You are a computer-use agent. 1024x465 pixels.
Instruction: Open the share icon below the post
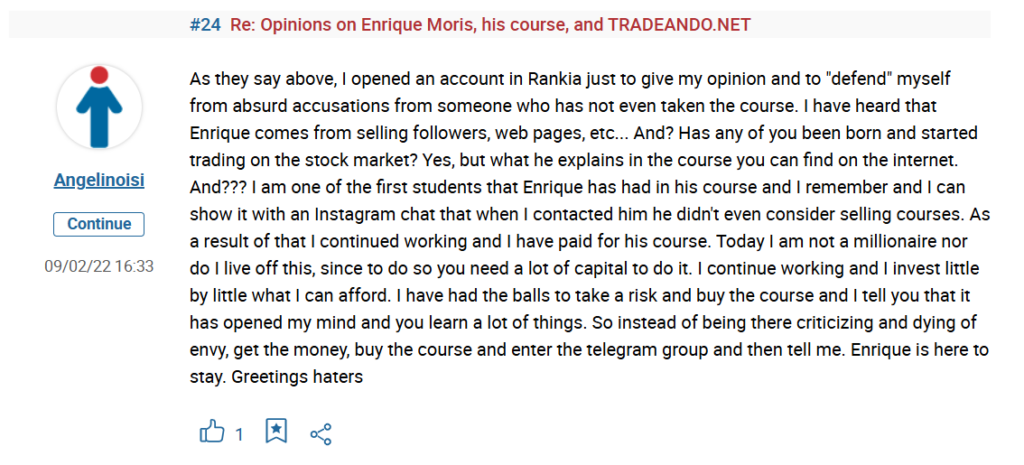click(x=321, y=434)
